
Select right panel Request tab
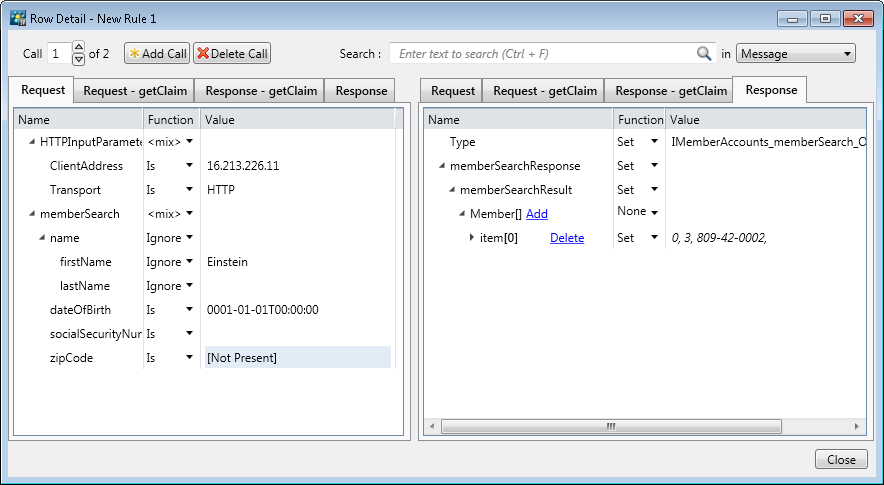[452, 91]
